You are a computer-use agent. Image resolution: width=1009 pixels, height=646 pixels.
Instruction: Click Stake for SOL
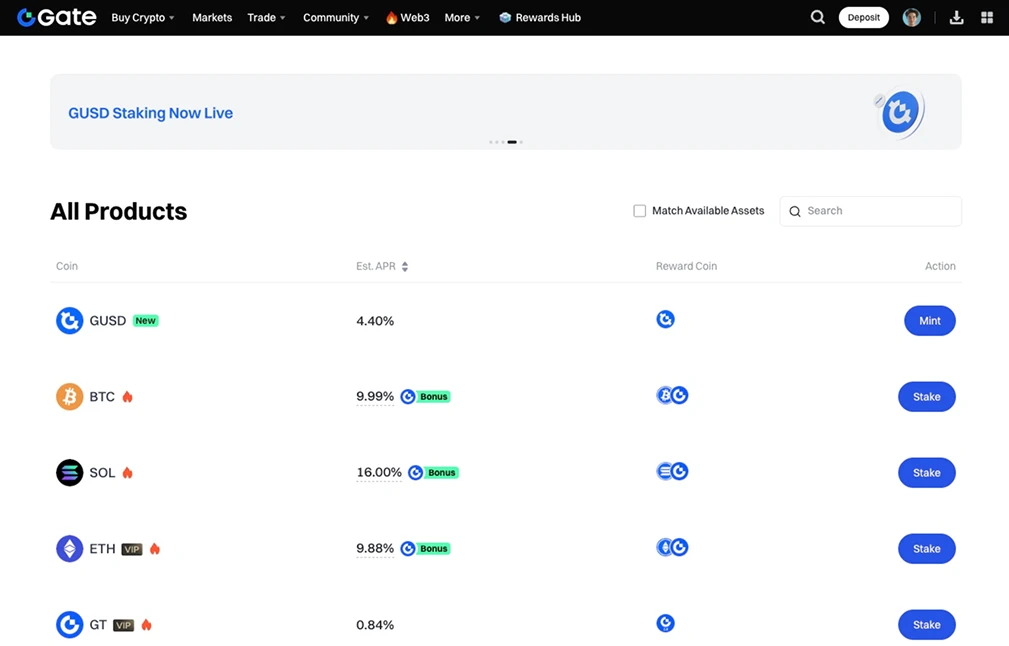927,472
